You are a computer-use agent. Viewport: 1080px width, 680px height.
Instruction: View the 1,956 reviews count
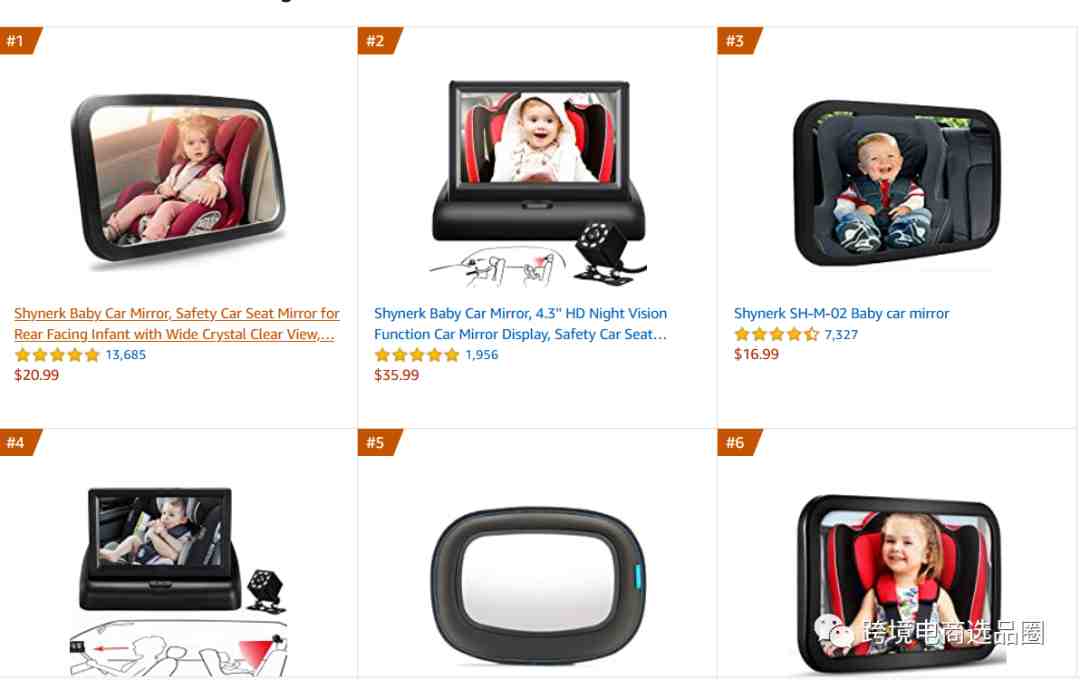click(x=481, y=355)
